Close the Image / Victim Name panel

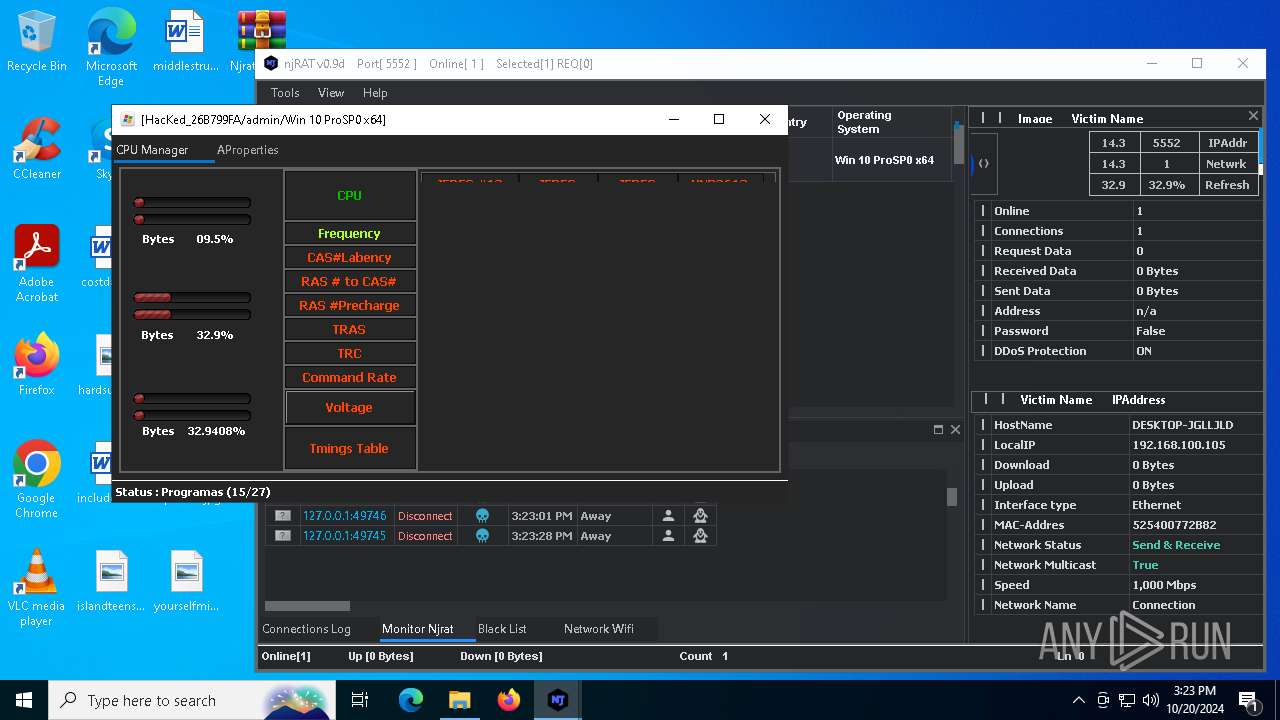coord(1253,116)
